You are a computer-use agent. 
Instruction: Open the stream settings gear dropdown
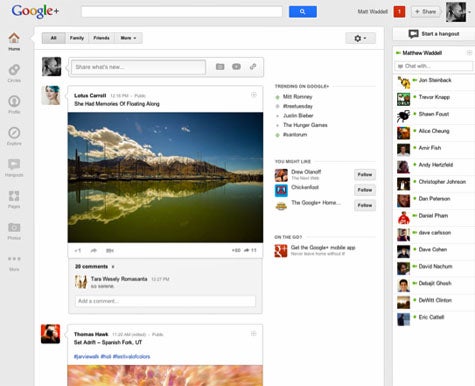[x=360, y=38]
